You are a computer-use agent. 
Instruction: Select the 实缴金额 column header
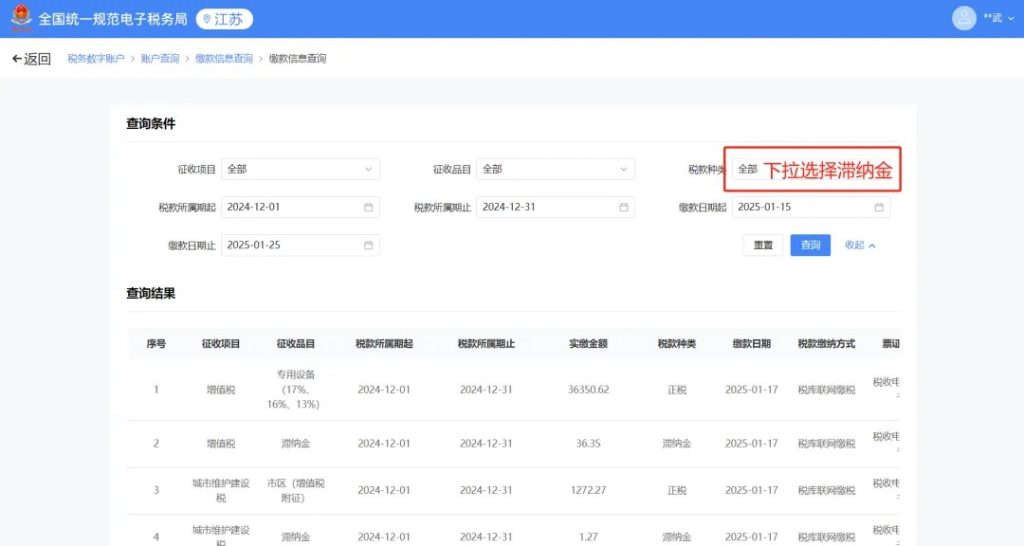pyautogui.click(x=588, y=343)
